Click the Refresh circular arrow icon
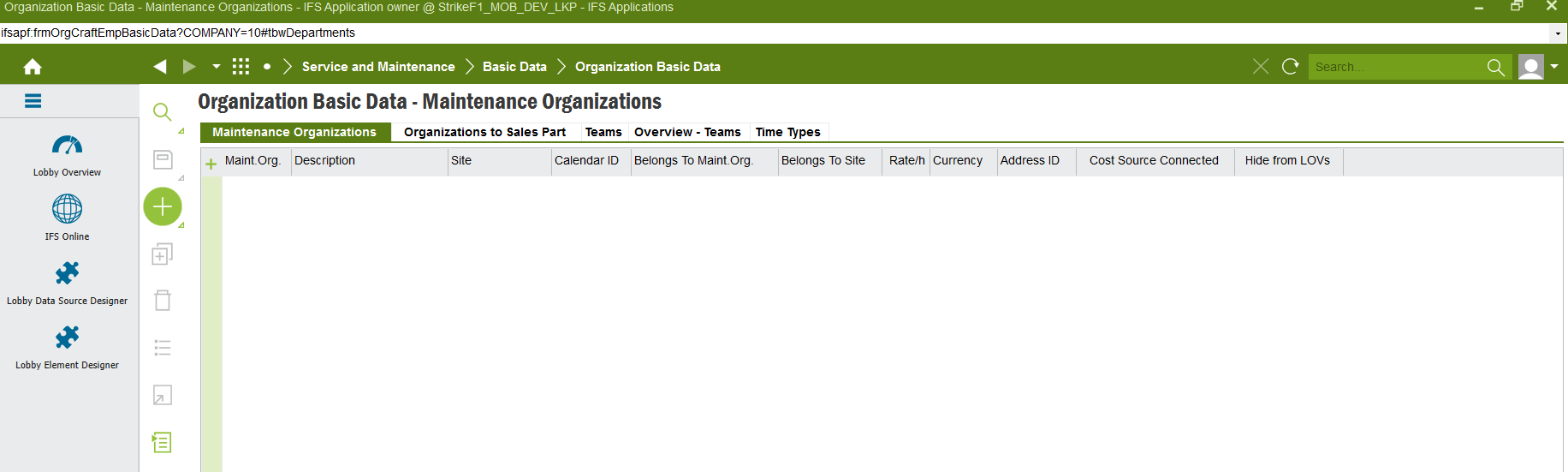This screenshot has height=472, width=1568. (x=1291, y=67)
